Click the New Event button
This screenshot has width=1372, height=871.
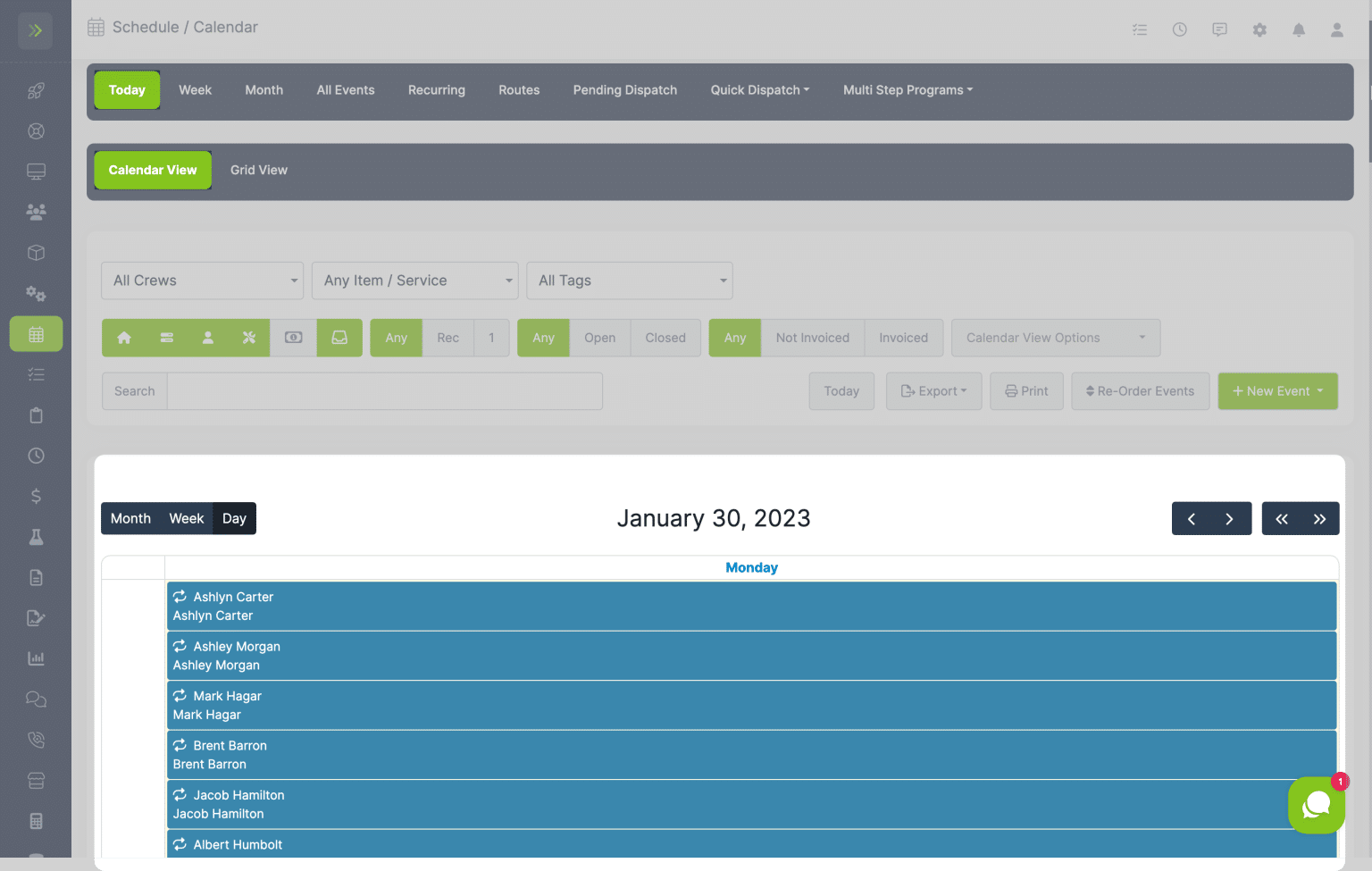(1277, 391)
